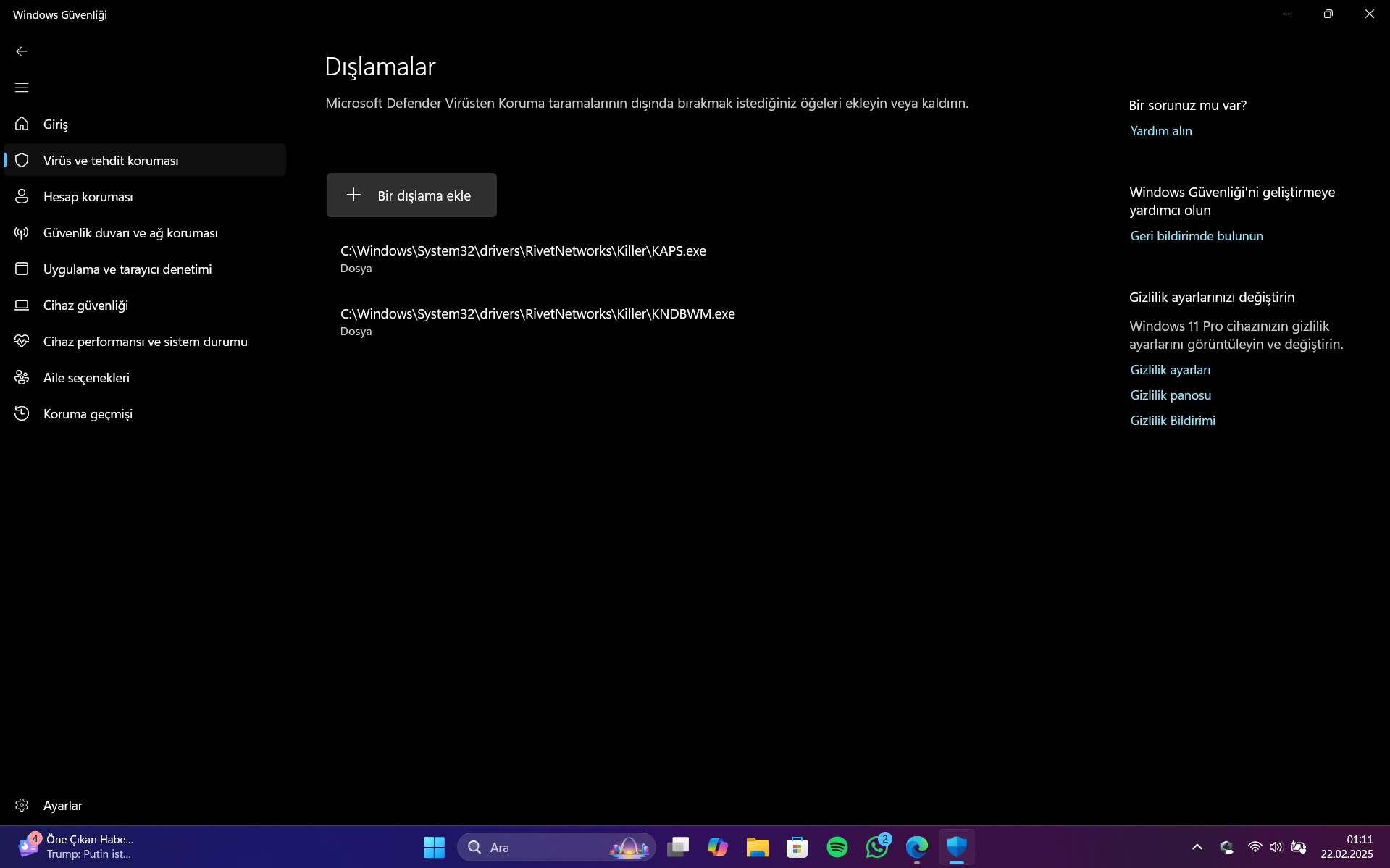Open Geri bildirimde bulunun link
The width and height of the screenshot is (1390, 868).
[1197, 236]
